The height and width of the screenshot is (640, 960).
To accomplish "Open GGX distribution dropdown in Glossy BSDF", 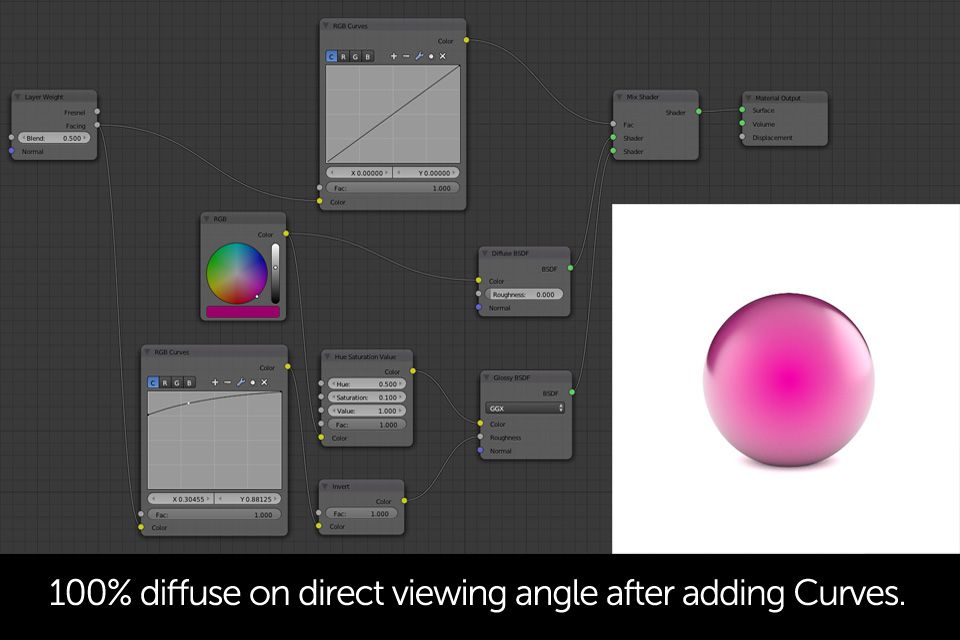I will pyautogui.click(x=525, y=408).
